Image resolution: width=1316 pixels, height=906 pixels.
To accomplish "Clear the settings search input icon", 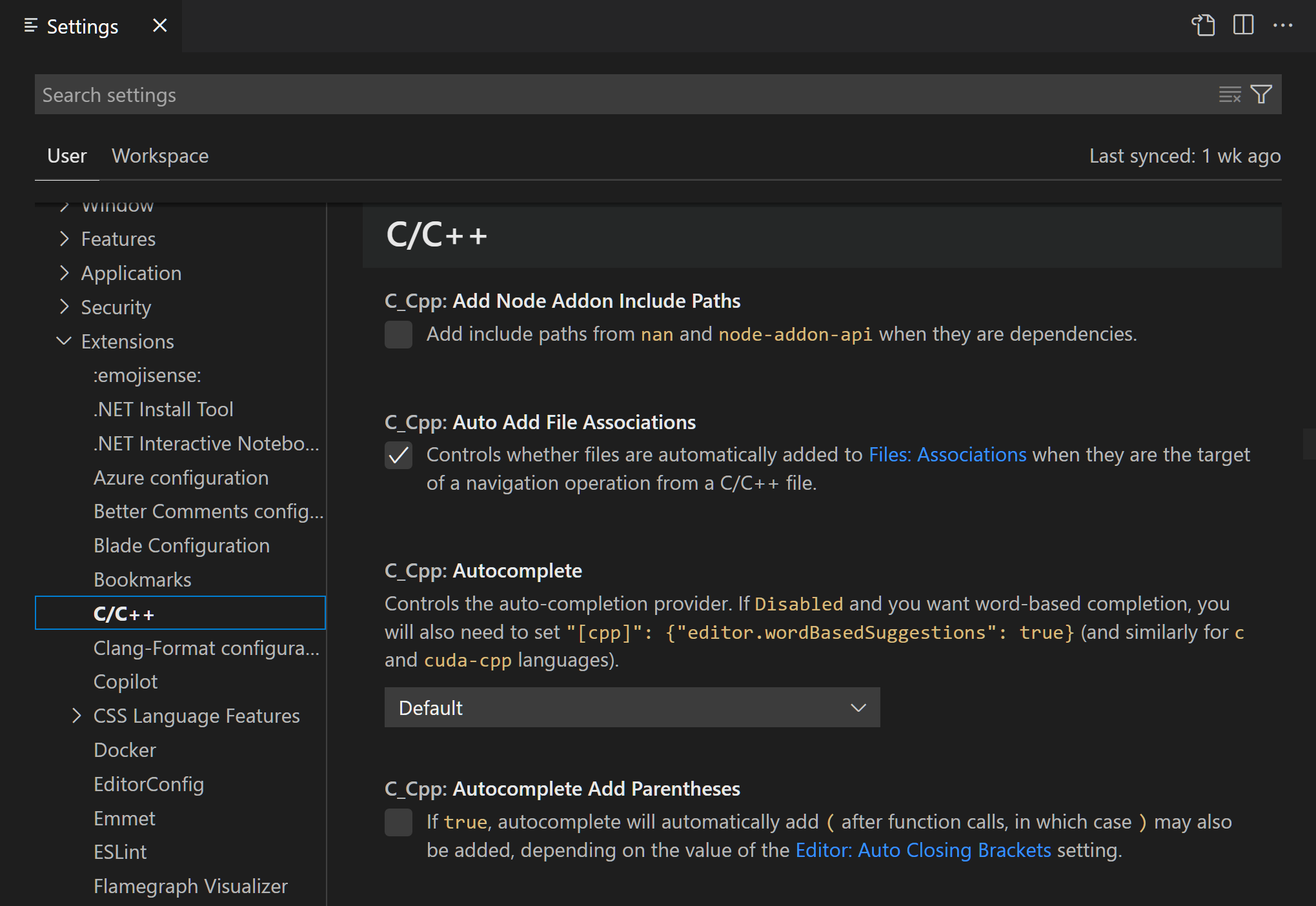I will [1230, 94].
